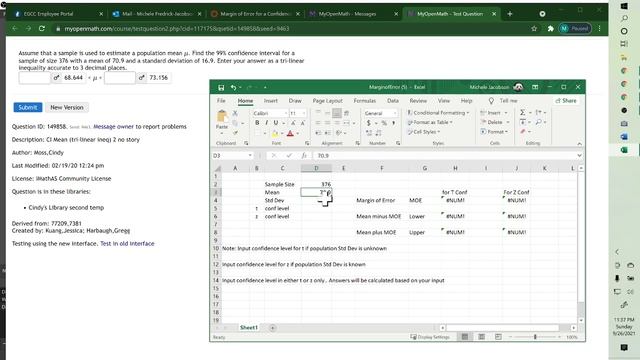Save the Excel workbook with the disk icon
Screen dimensions: 640x360
[221, 87]
